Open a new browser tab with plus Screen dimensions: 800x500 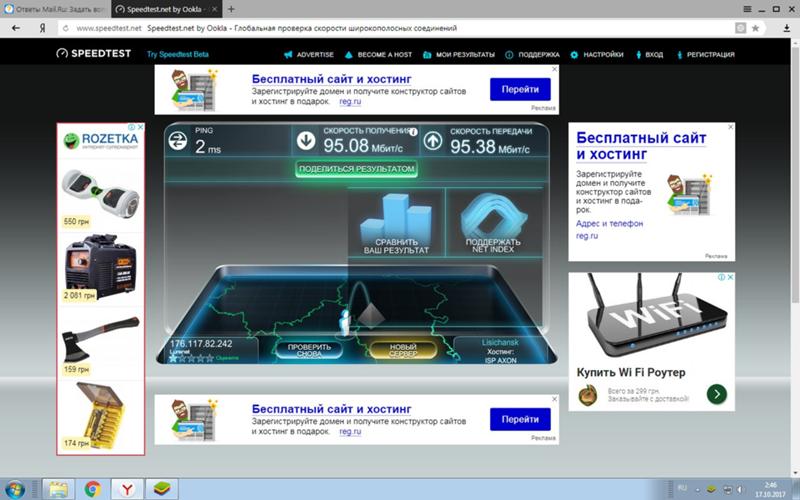tap(231, 9)
